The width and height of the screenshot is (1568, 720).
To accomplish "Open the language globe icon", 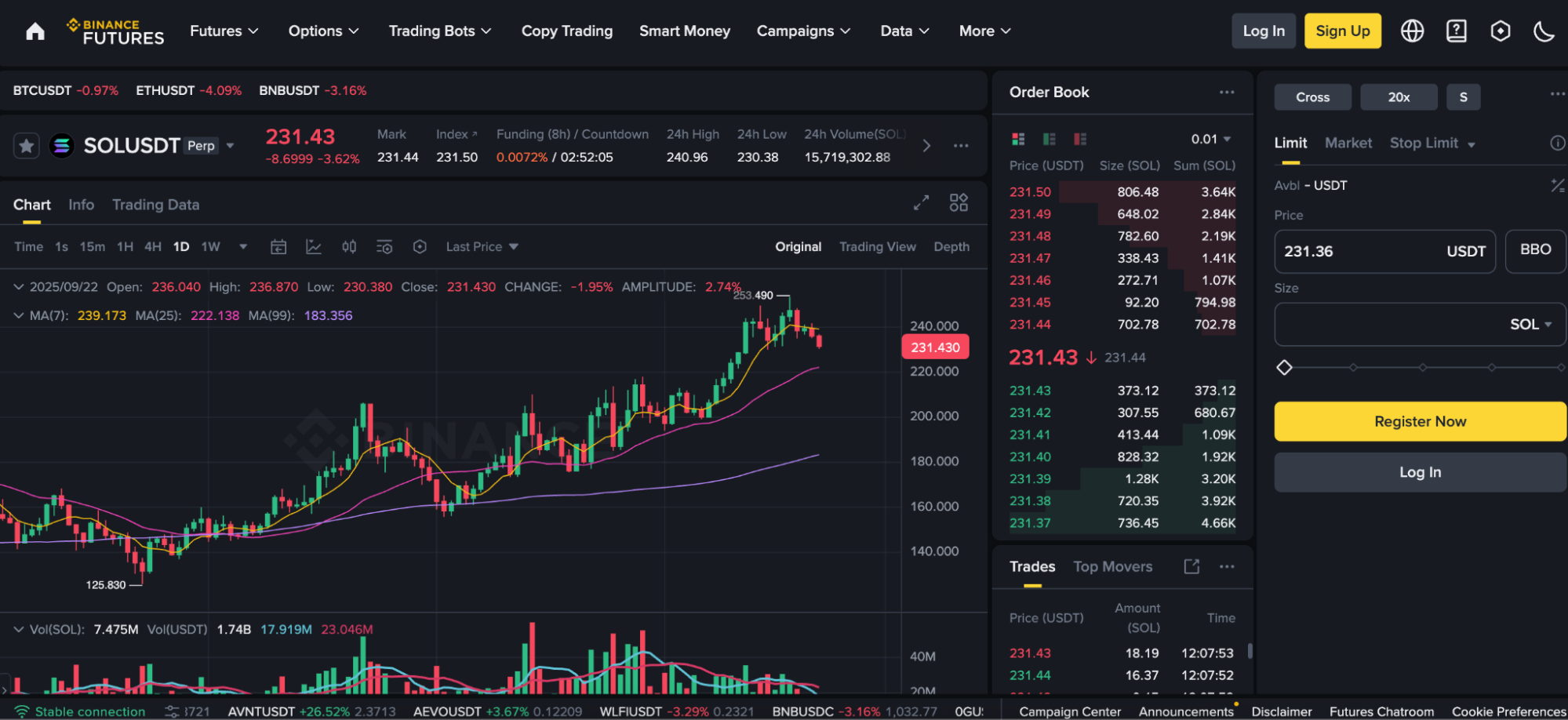I will [1412, 31].
